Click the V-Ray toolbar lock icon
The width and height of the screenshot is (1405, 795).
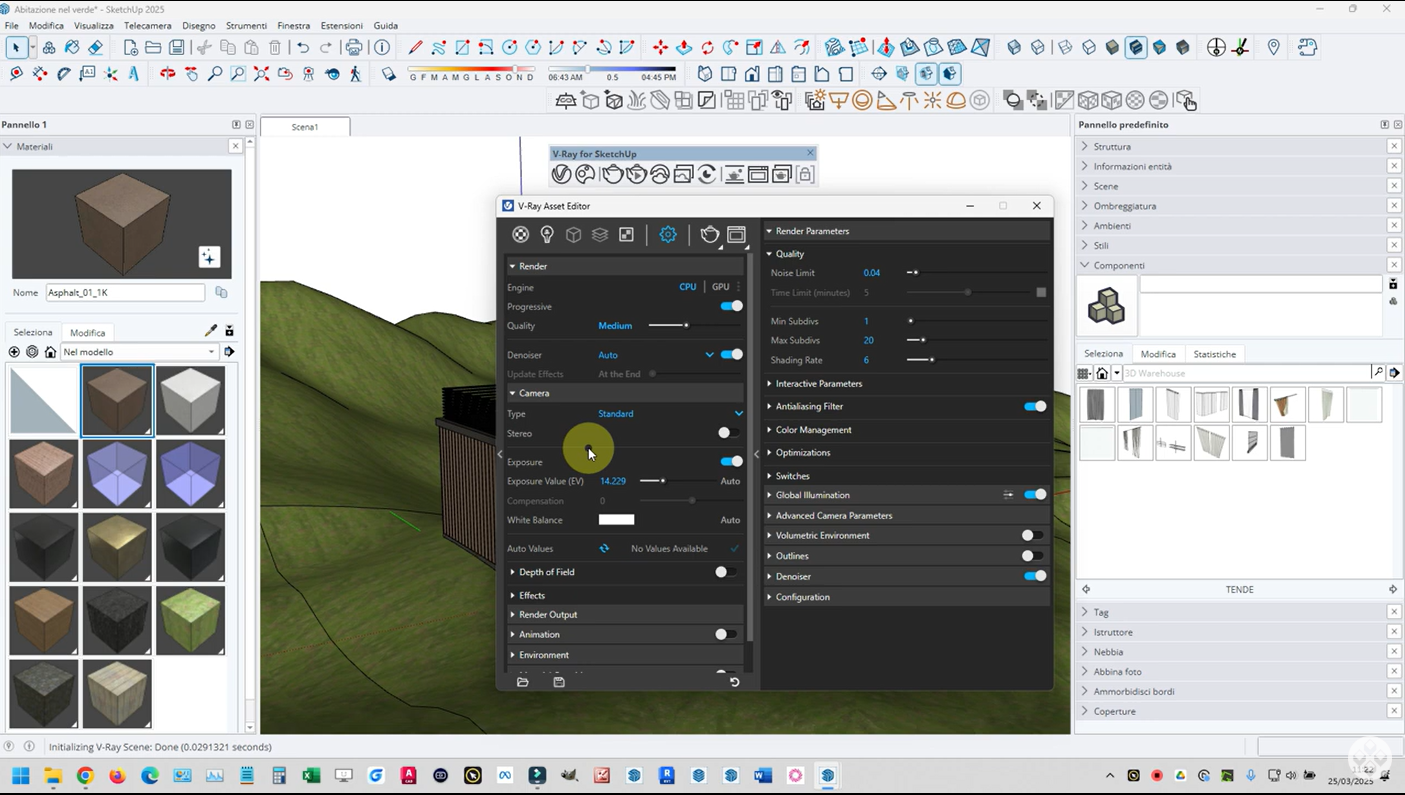click(805, 175)
